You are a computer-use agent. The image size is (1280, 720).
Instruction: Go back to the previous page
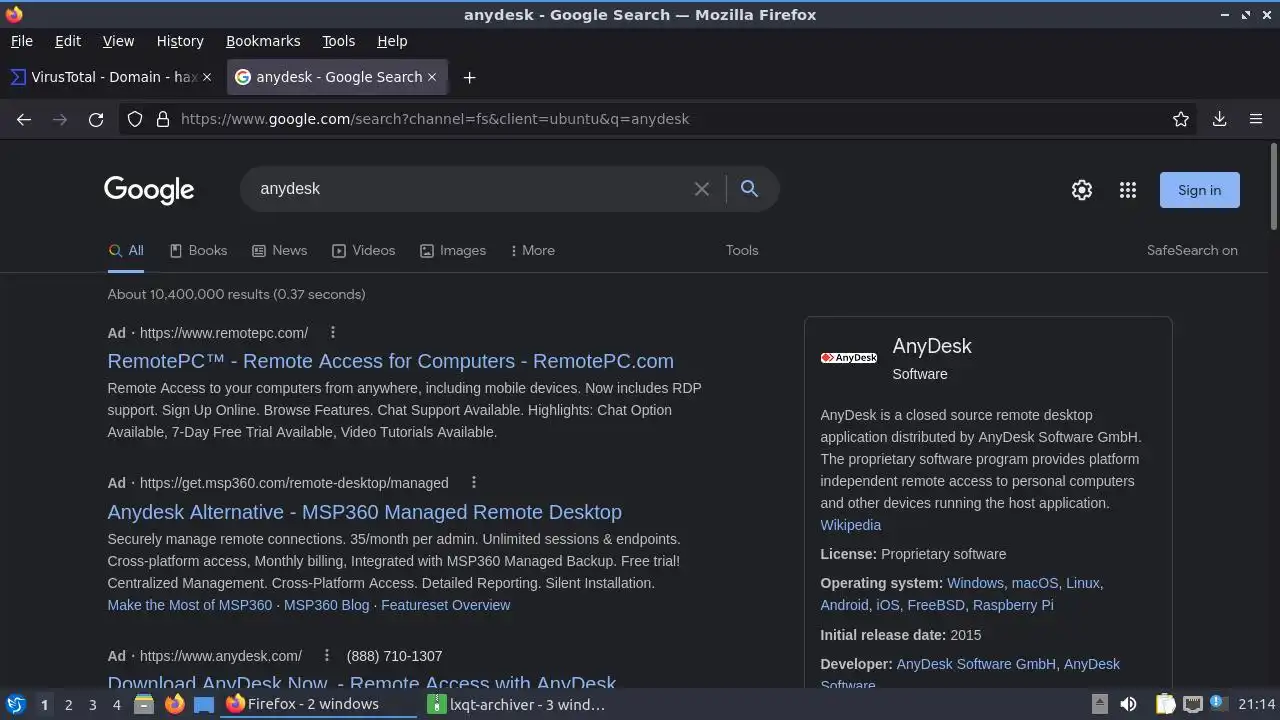(x=24, y=119)
